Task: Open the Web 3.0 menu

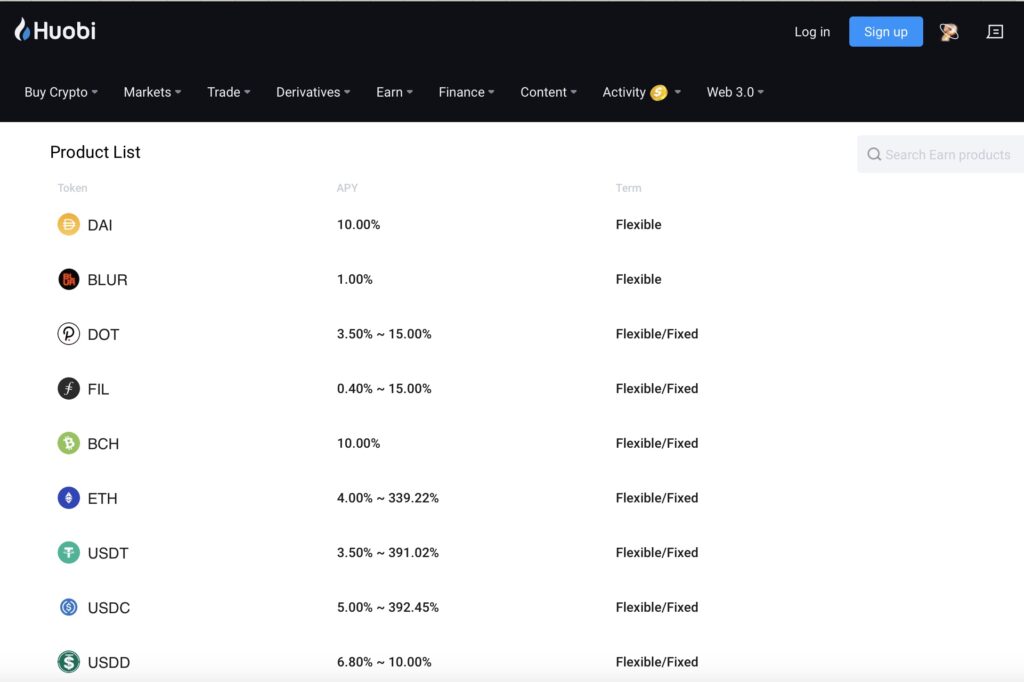Action: point(735,92)
